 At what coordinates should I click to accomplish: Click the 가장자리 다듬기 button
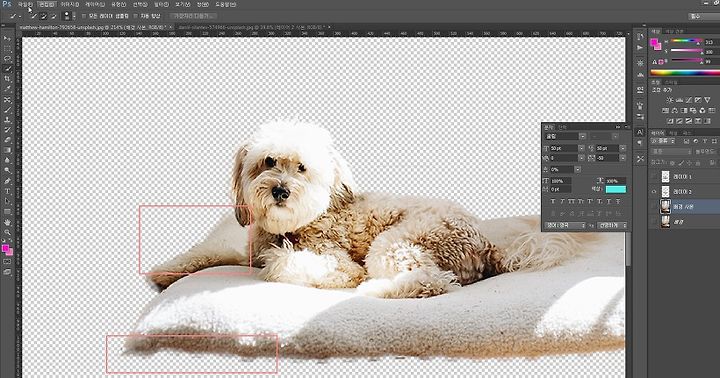coord(193,16)
